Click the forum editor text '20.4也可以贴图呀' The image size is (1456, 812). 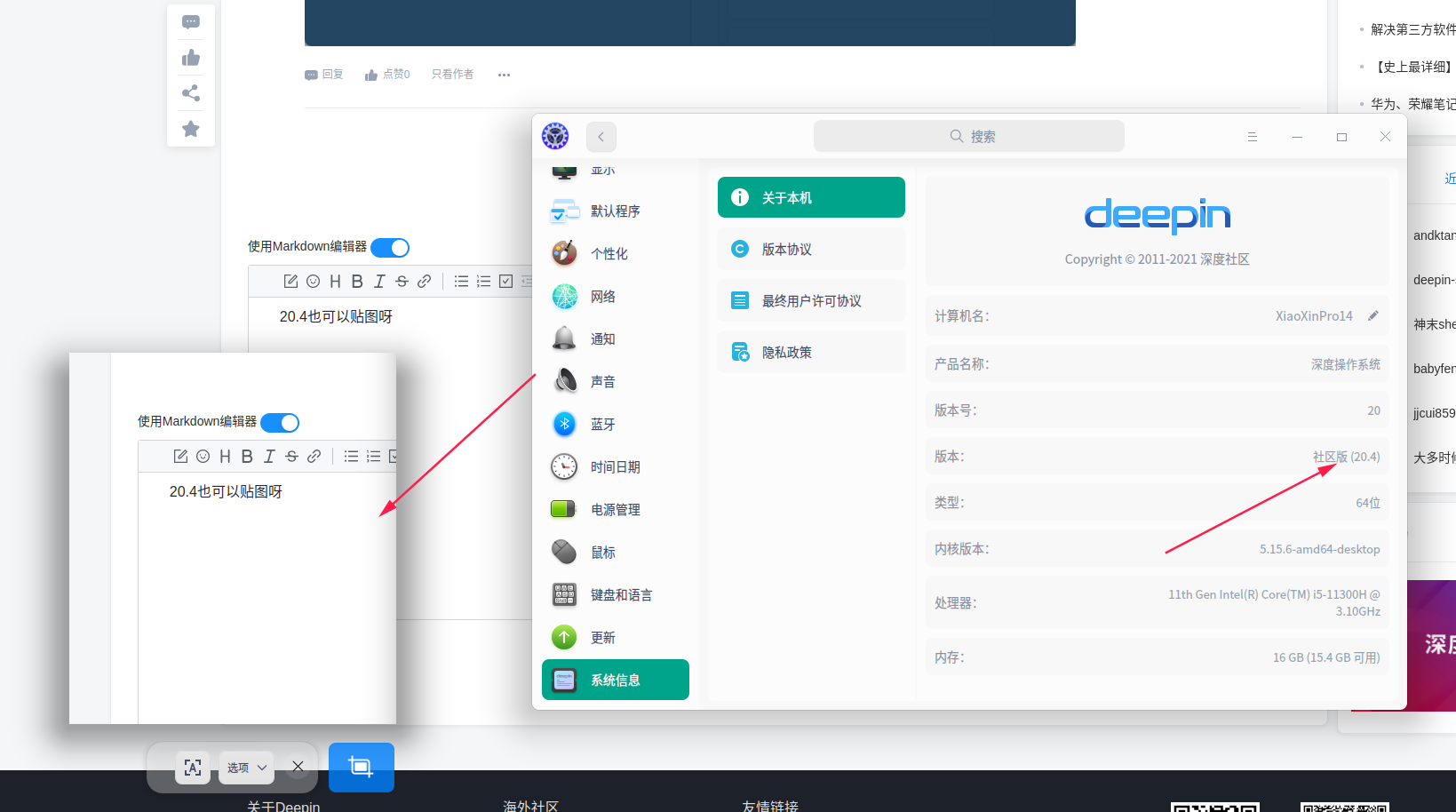coord(336,317)
